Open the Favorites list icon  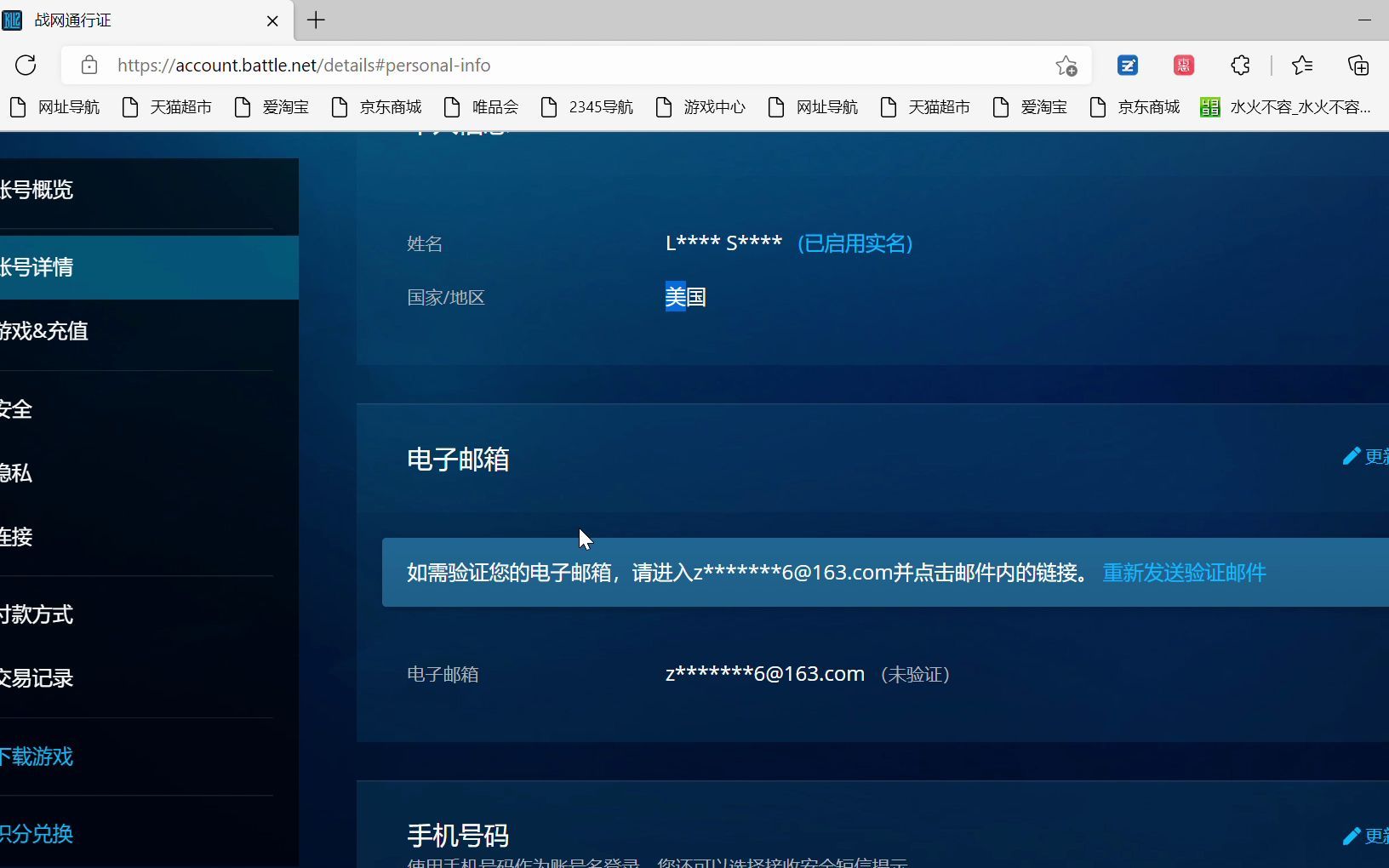click(1301, 65)
